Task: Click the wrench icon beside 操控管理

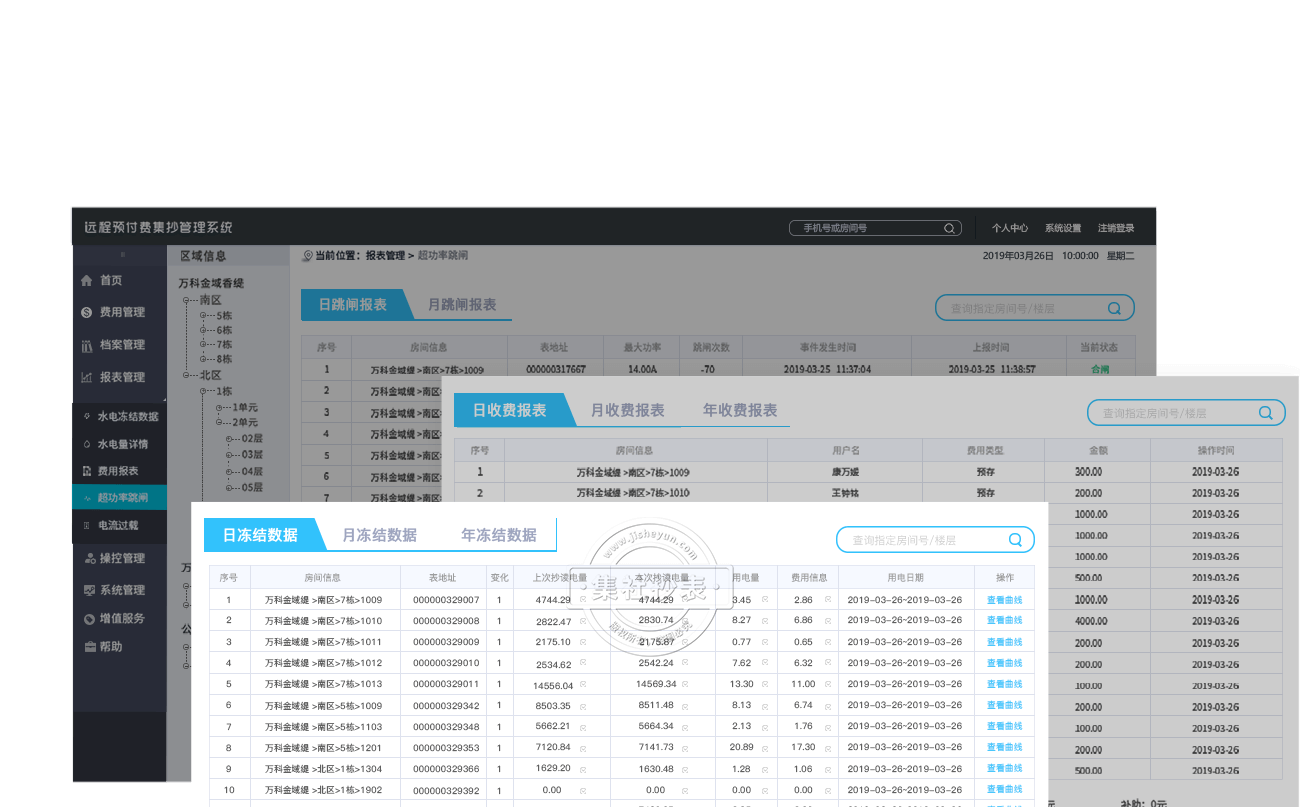Action: point(89,558)
